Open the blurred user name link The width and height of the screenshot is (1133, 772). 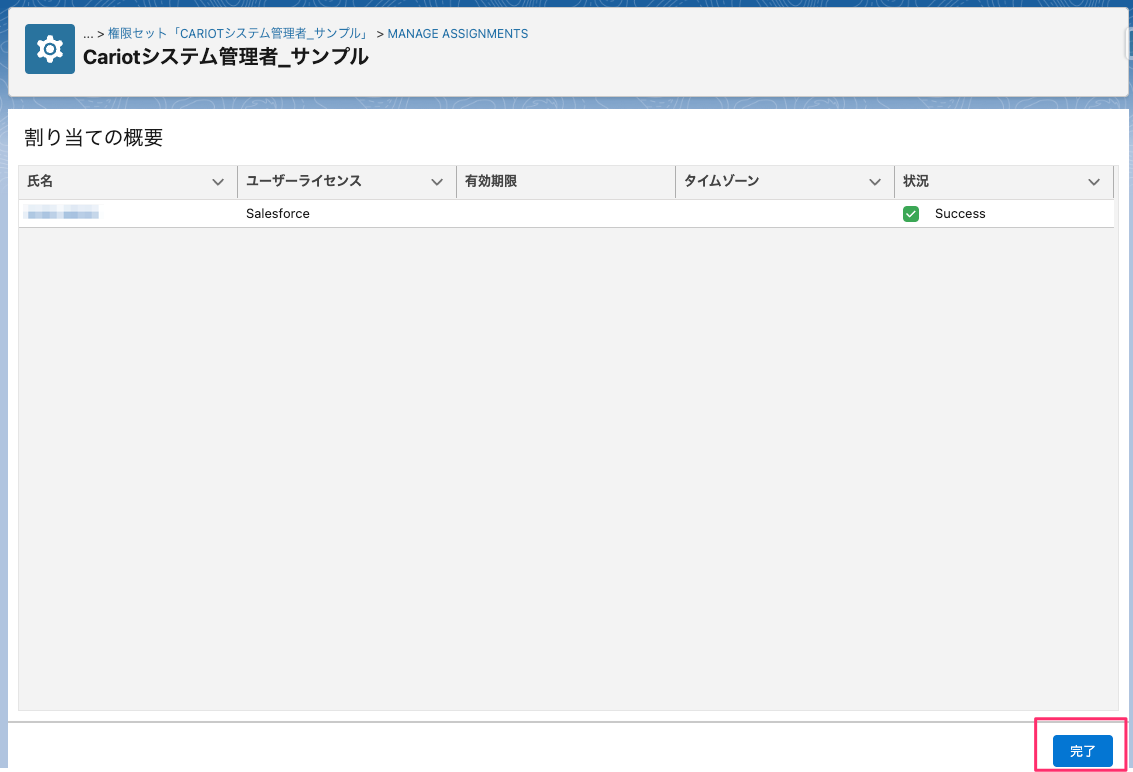(x=61, y=213)
